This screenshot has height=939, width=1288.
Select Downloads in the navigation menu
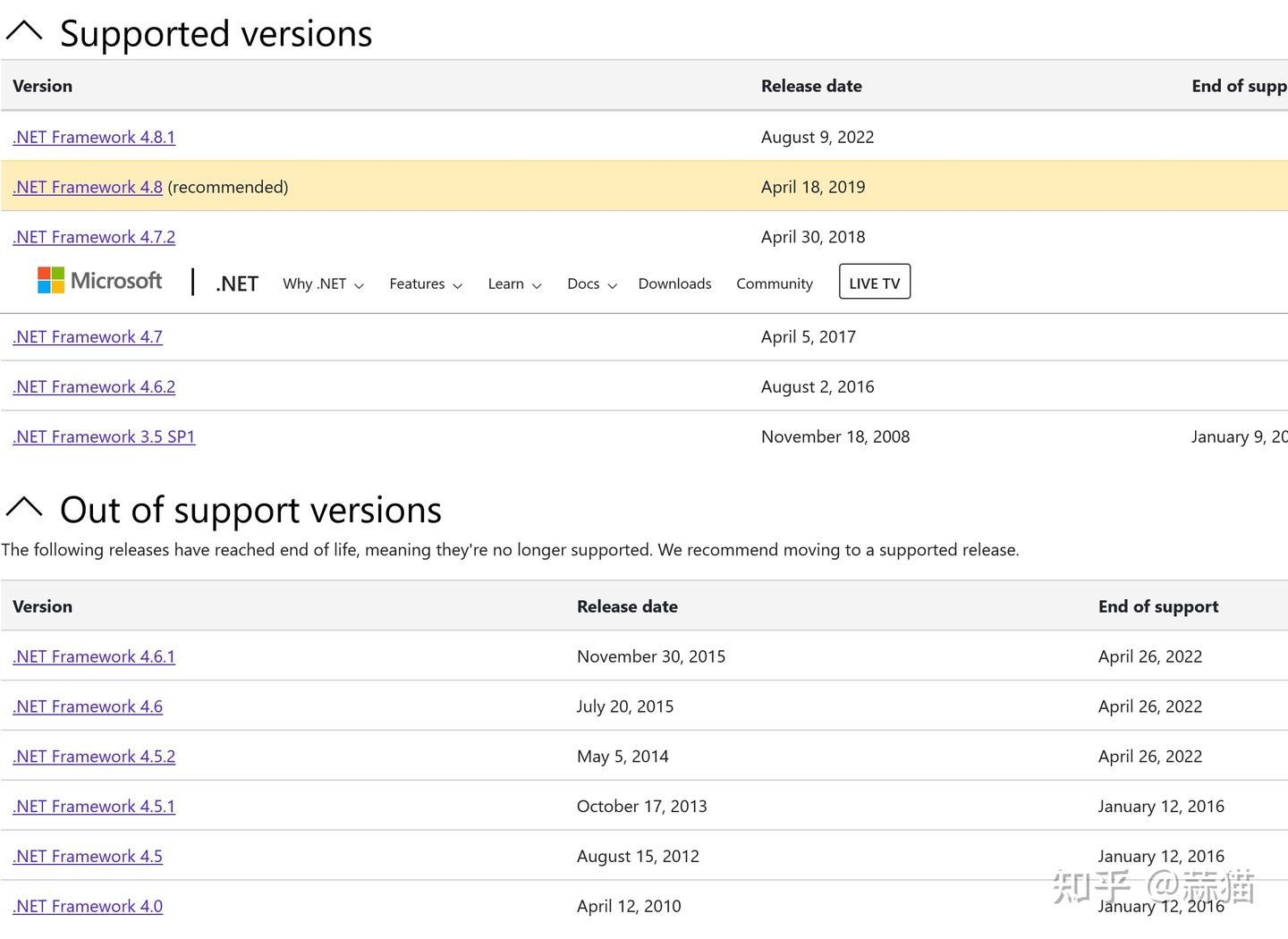(x=674, y=283)
